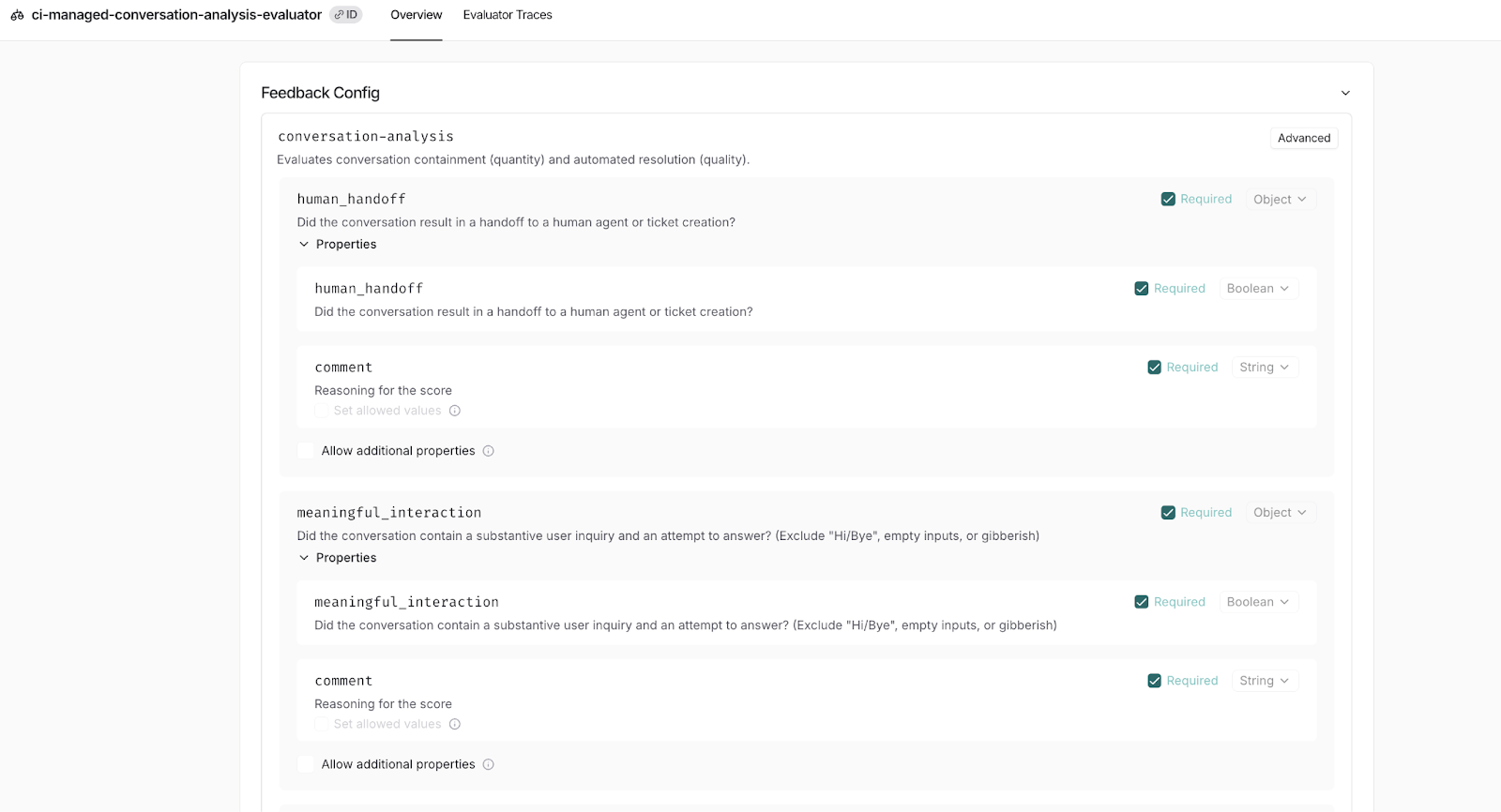This screenshot has height=812, width=1501.
Task: Open Object type dropdown for meaningful_interaction
Action: [1280, 513]
